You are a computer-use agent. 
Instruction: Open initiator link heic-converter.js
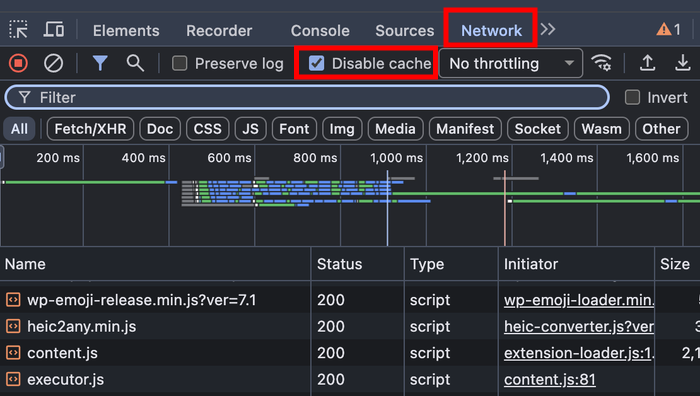[x=579, y=327]
